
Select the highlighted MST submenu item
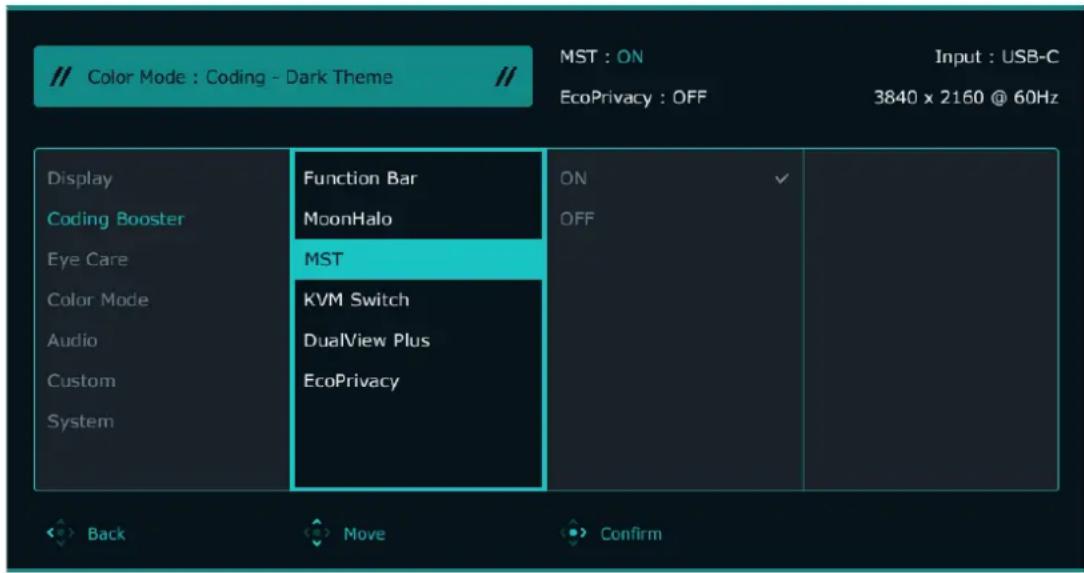click(418, 259)
